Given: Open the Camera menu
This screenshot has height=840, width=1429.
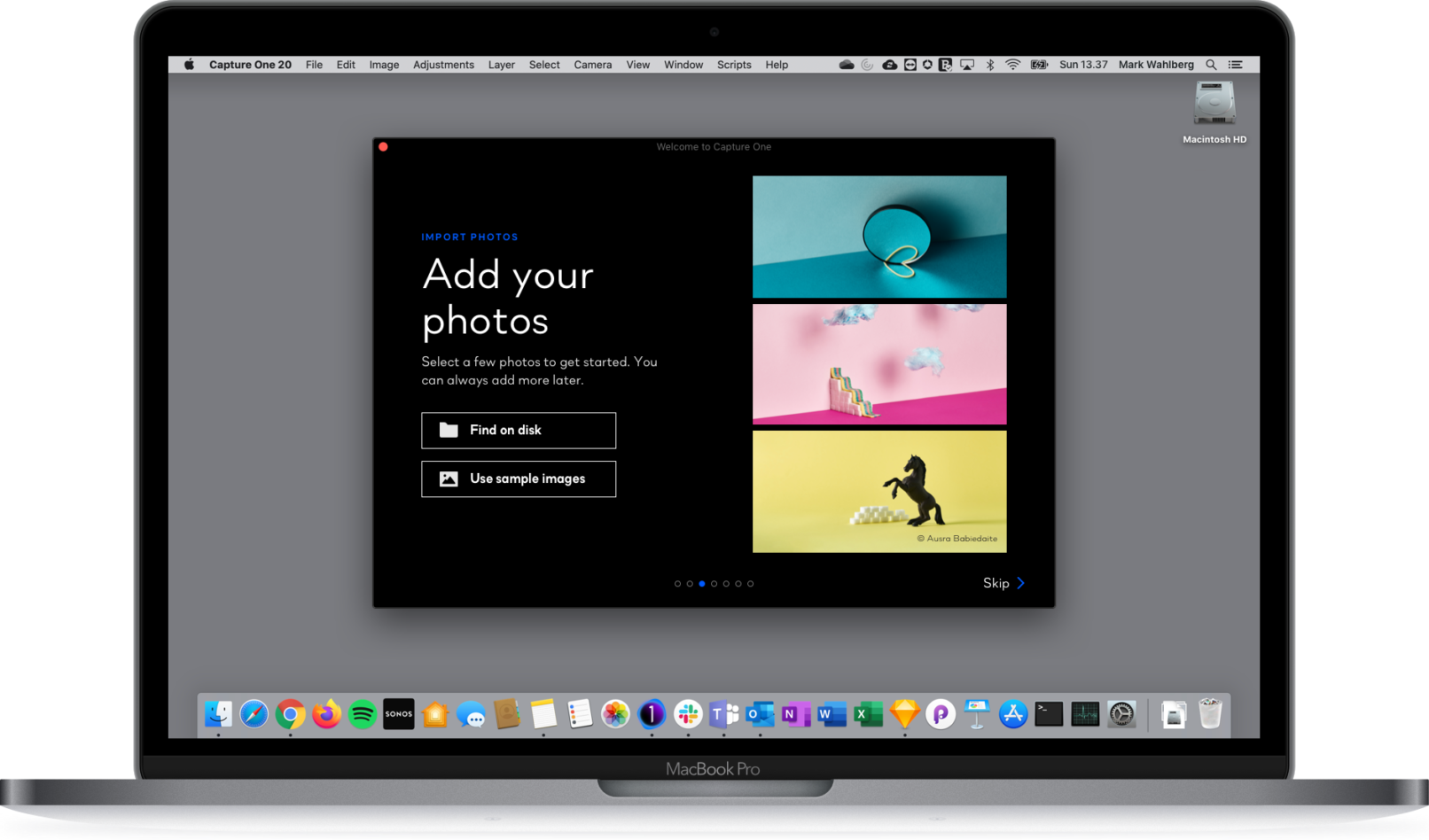Looking at the screenshot, I should (x=592, y=64).
